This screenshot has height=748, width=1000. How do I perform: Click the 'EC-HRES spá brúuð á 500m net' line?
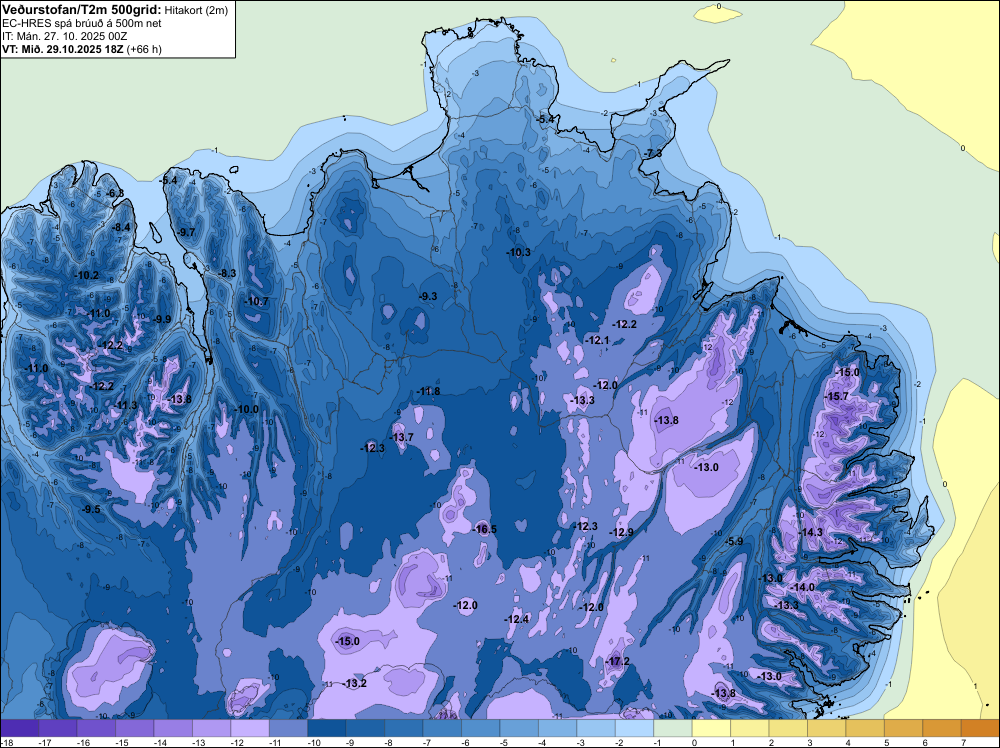82,23
